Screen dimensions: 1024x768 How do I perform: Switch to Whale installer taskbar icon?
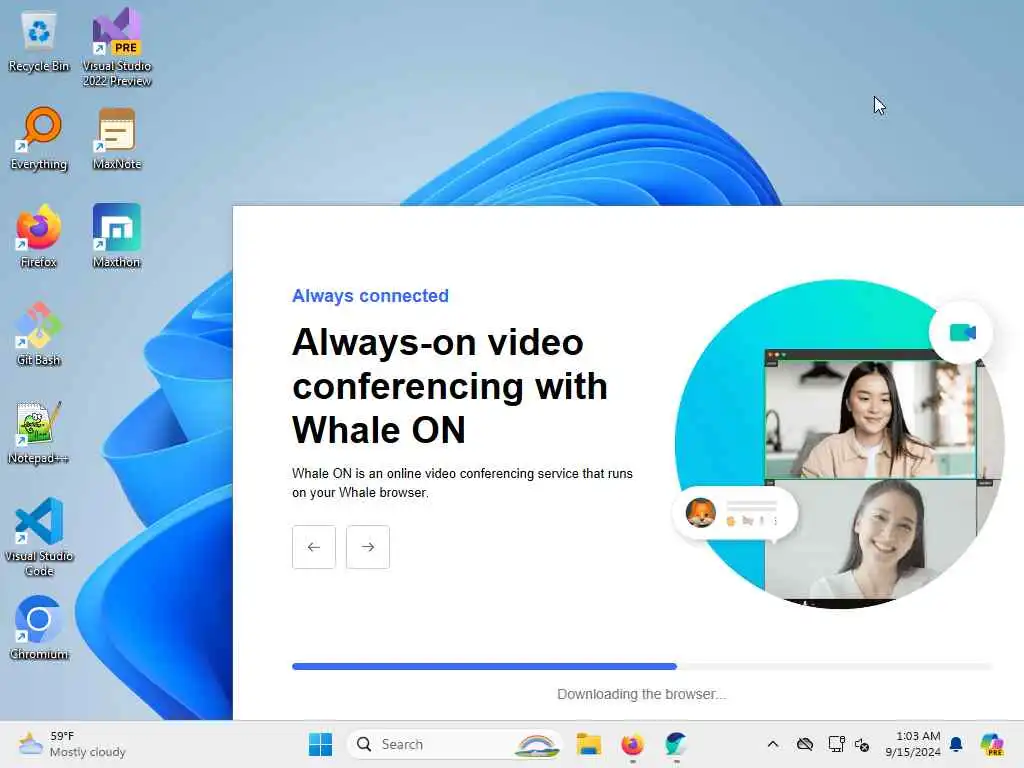click(676, 744)
